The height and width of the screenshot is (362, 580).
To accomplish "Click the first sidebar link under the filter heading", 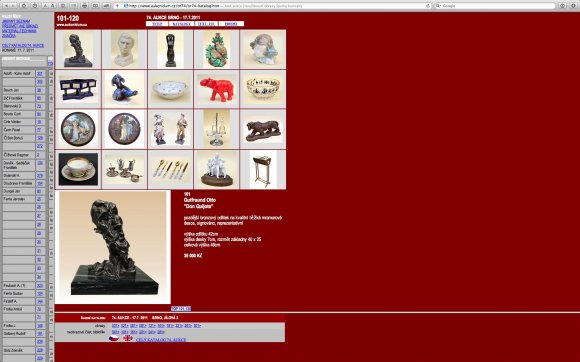I will point(16,21).
